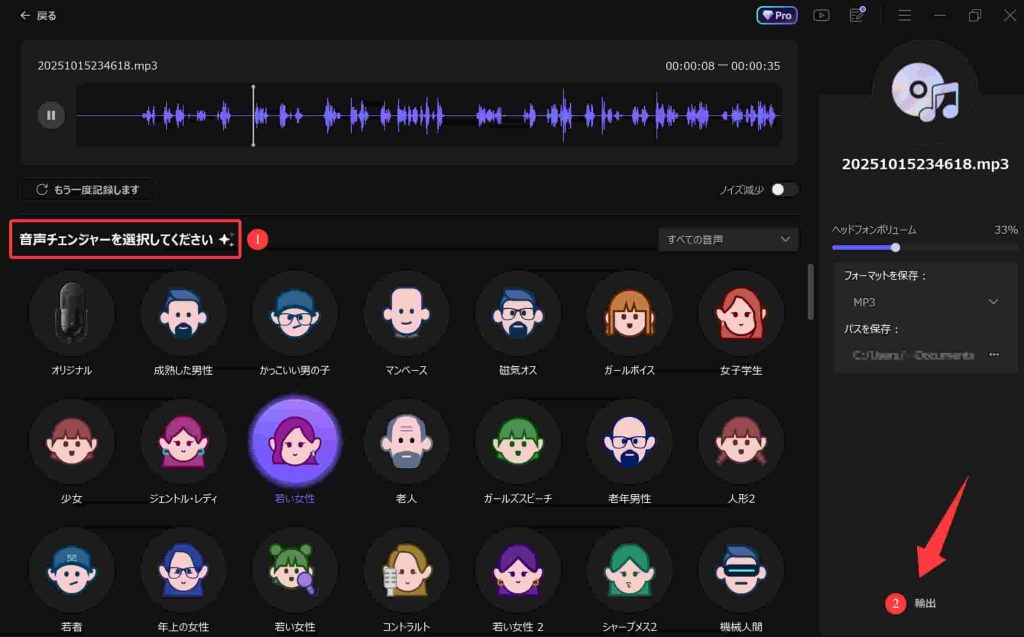
Task: Select the 女子学生 voice avatar
Action: pyautogui.click(x=740, y=313)
